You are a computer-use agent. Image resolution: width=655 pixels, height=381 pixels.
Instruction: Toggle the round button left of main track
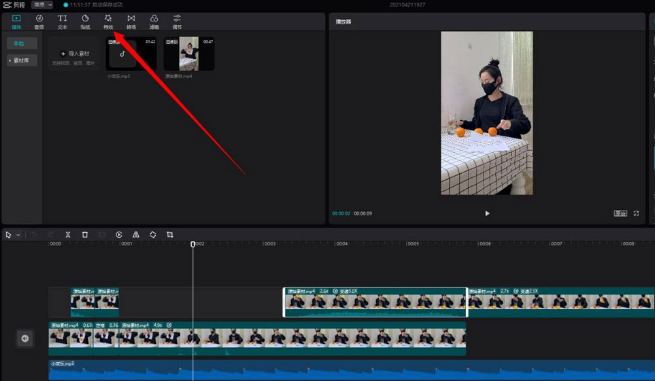click(25, 338)
